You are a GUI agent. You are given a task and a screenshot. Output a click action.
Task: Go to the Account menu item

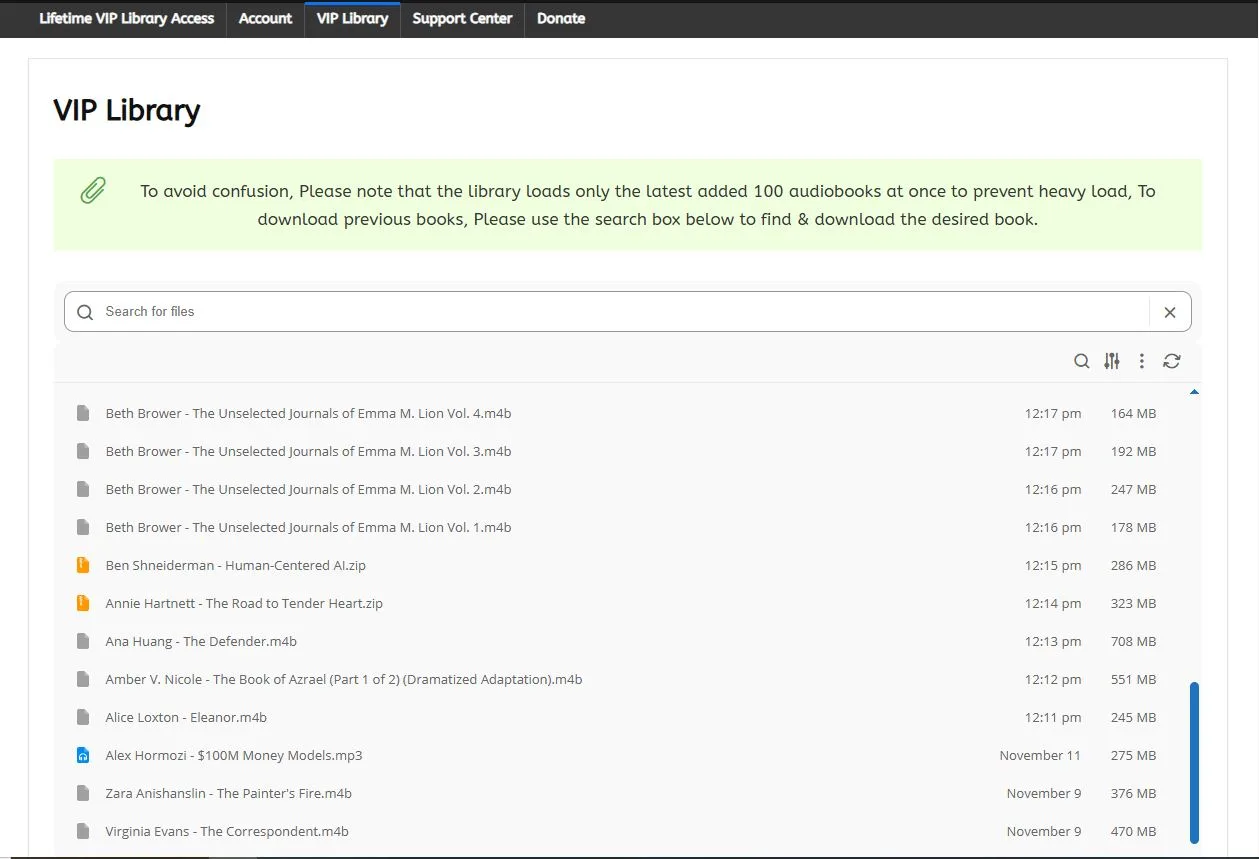pyautogui.click(x=265, y=18)
